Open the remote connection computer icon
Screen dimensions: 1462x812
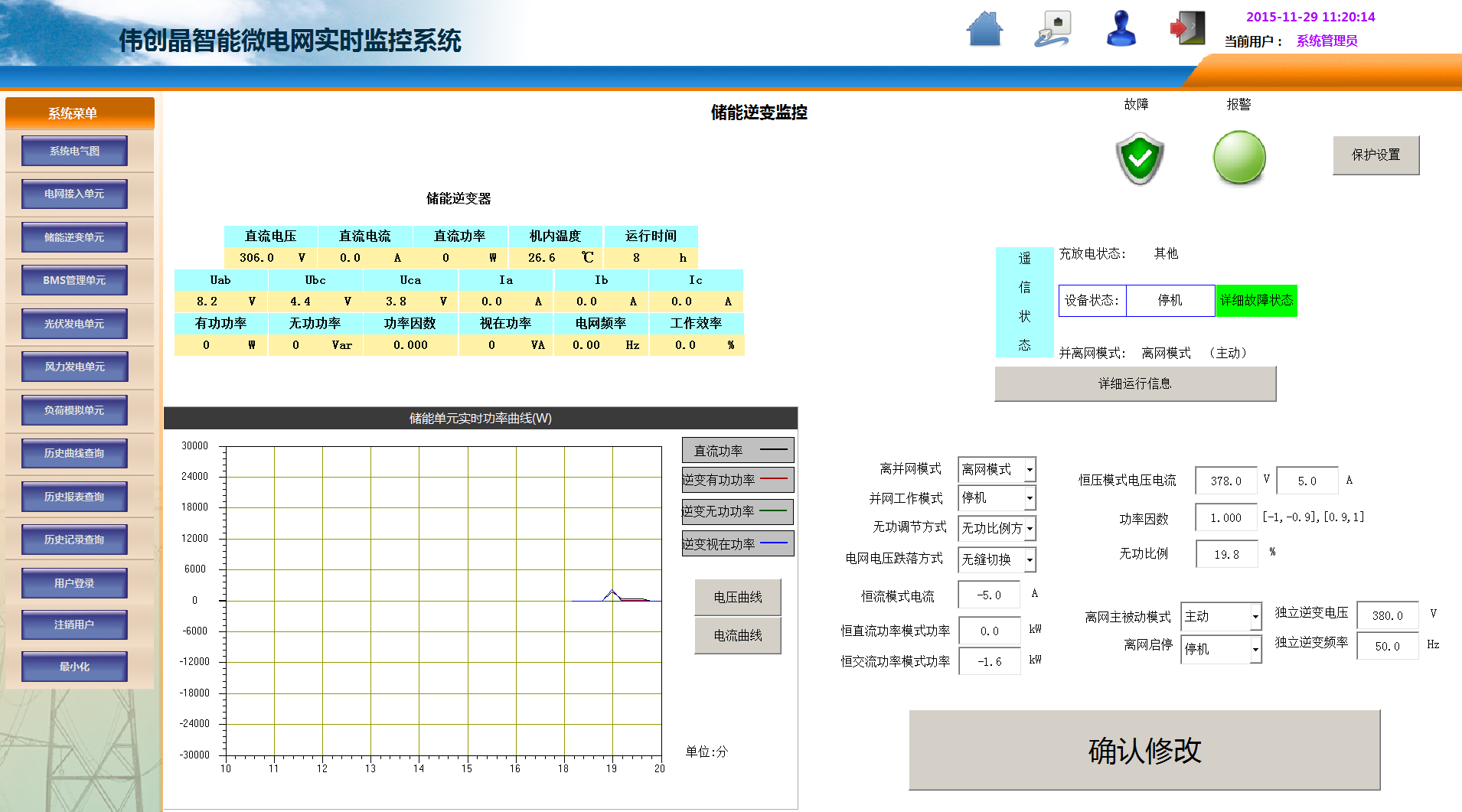[1053, 29]
